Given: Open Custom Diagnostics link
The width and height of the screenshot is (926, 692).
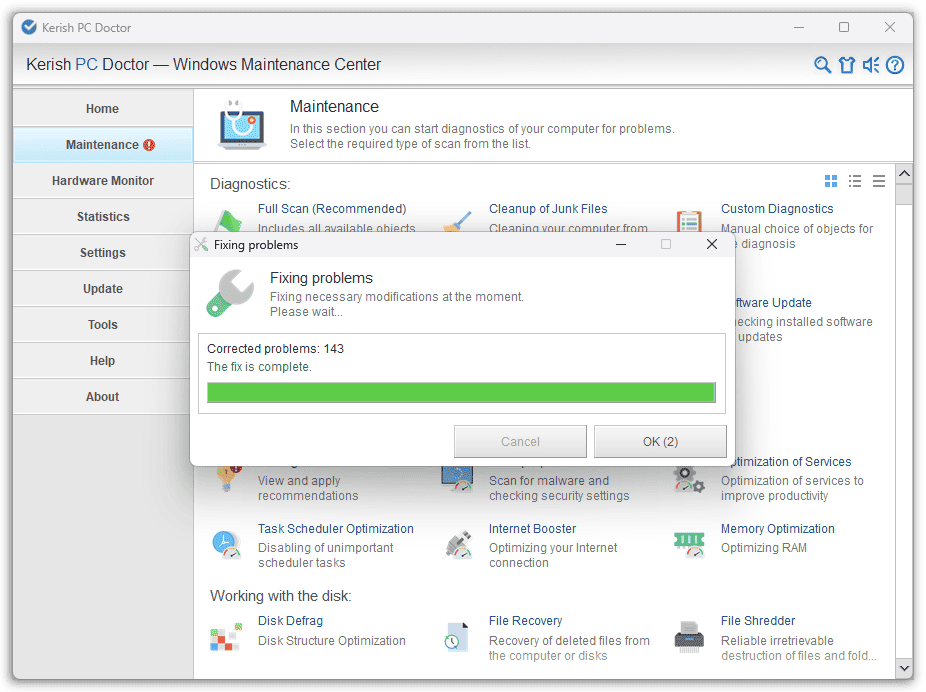Looking at the screenshot, I should [777, 209].
